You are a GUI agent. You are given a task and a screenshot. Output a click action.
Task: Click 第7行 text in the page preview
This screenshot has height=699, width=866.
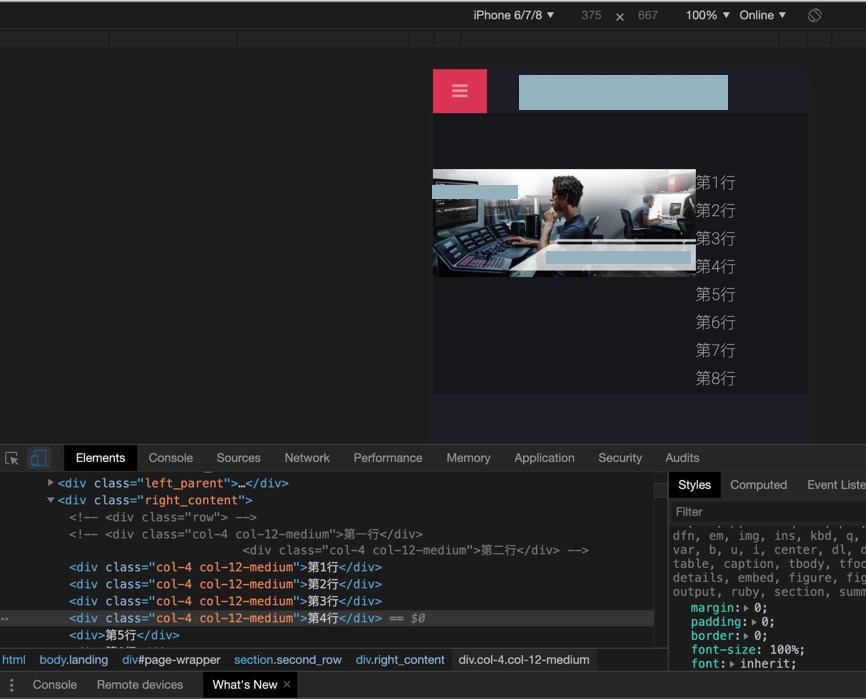(x=715, y=350)
